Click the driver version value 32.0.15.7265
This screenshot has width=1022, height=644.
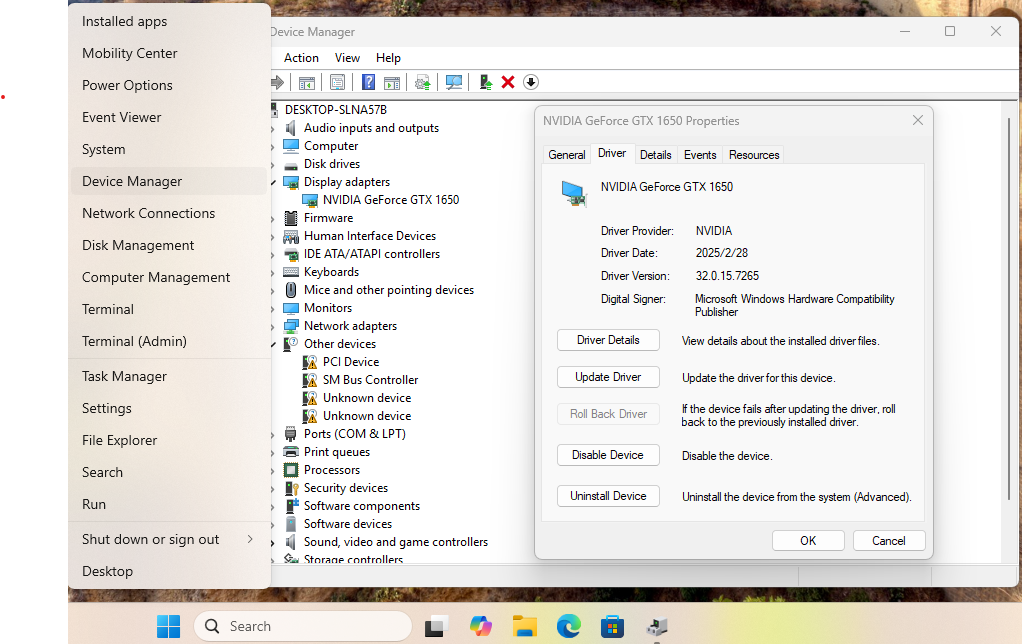pyautogui.click(x=727, y=276)
